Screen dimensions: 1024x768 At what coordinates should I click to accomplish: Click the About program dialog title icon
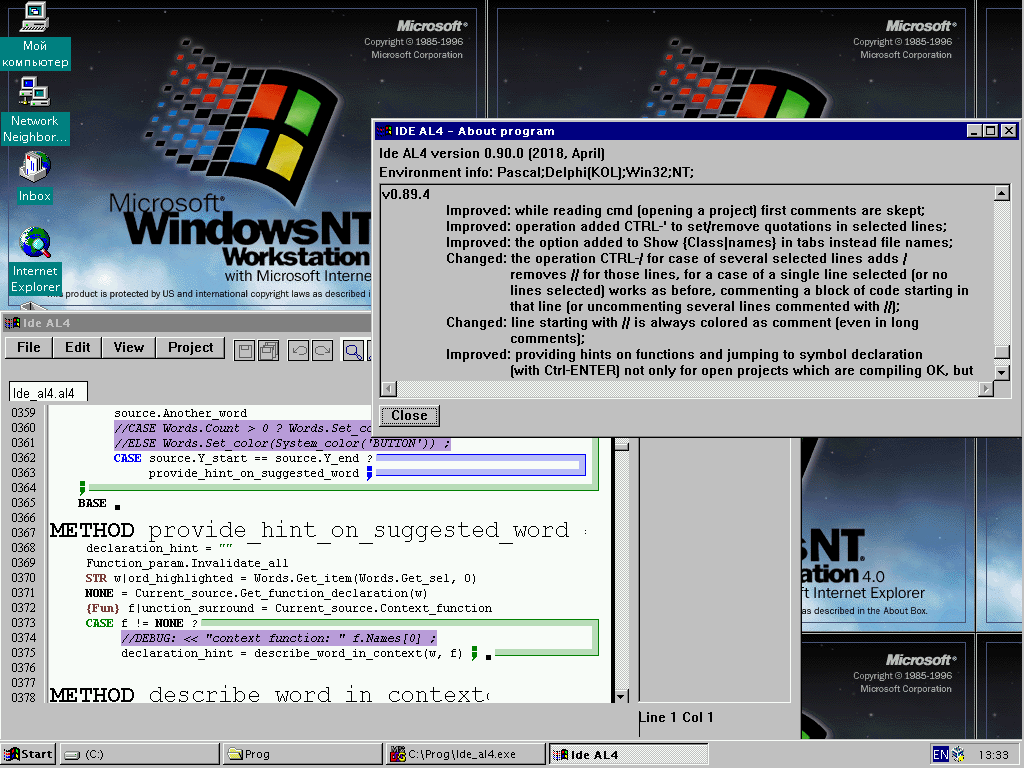click(x=384, y=131)
